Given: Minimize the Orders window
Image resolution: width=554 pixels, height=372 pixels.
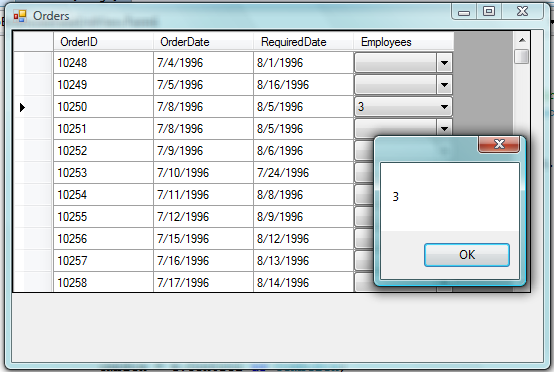Looking at the screenshot, I should point(464,12).
